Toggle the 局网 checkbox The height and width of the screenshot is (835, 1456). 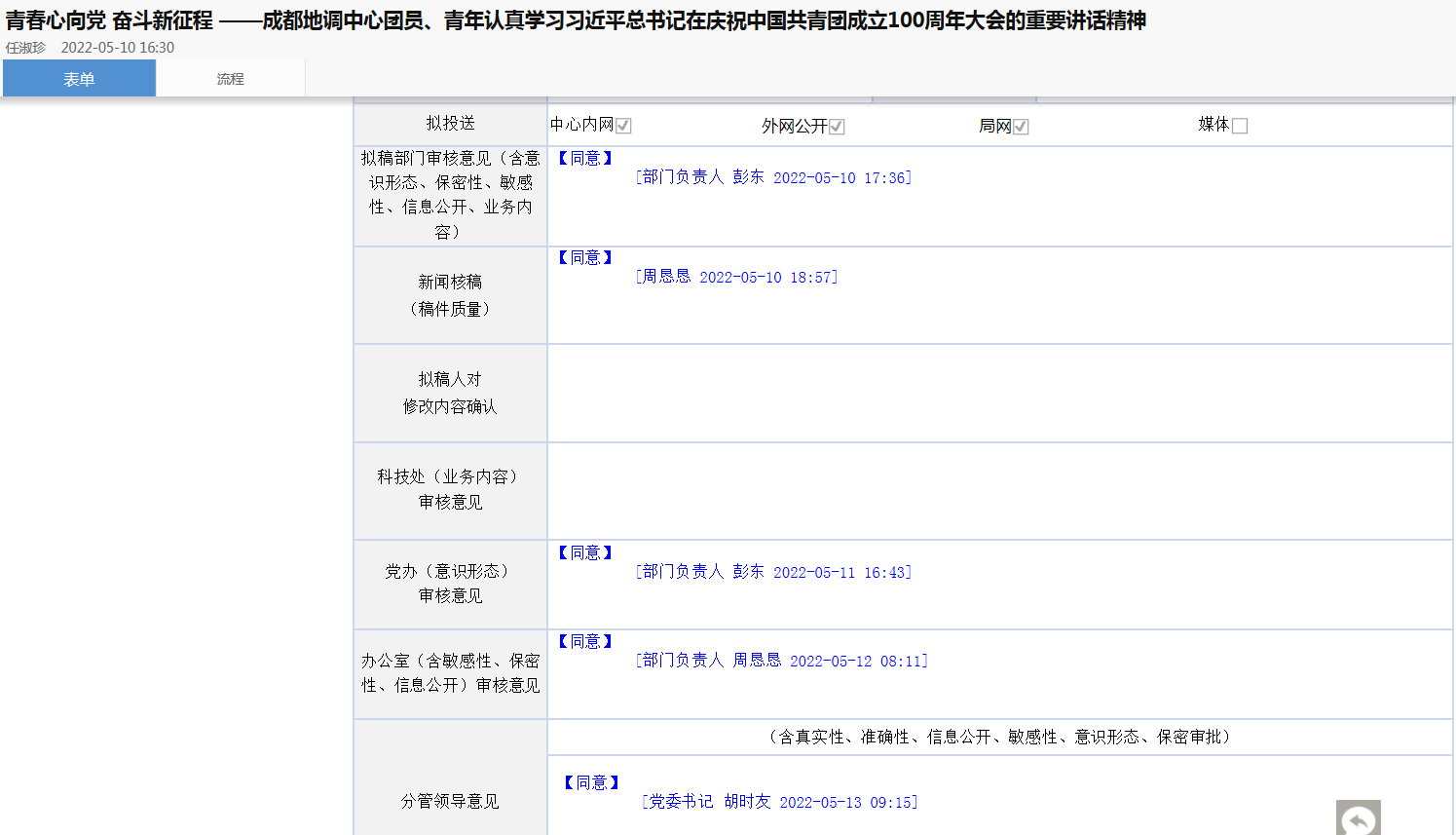pos(1021,127)
